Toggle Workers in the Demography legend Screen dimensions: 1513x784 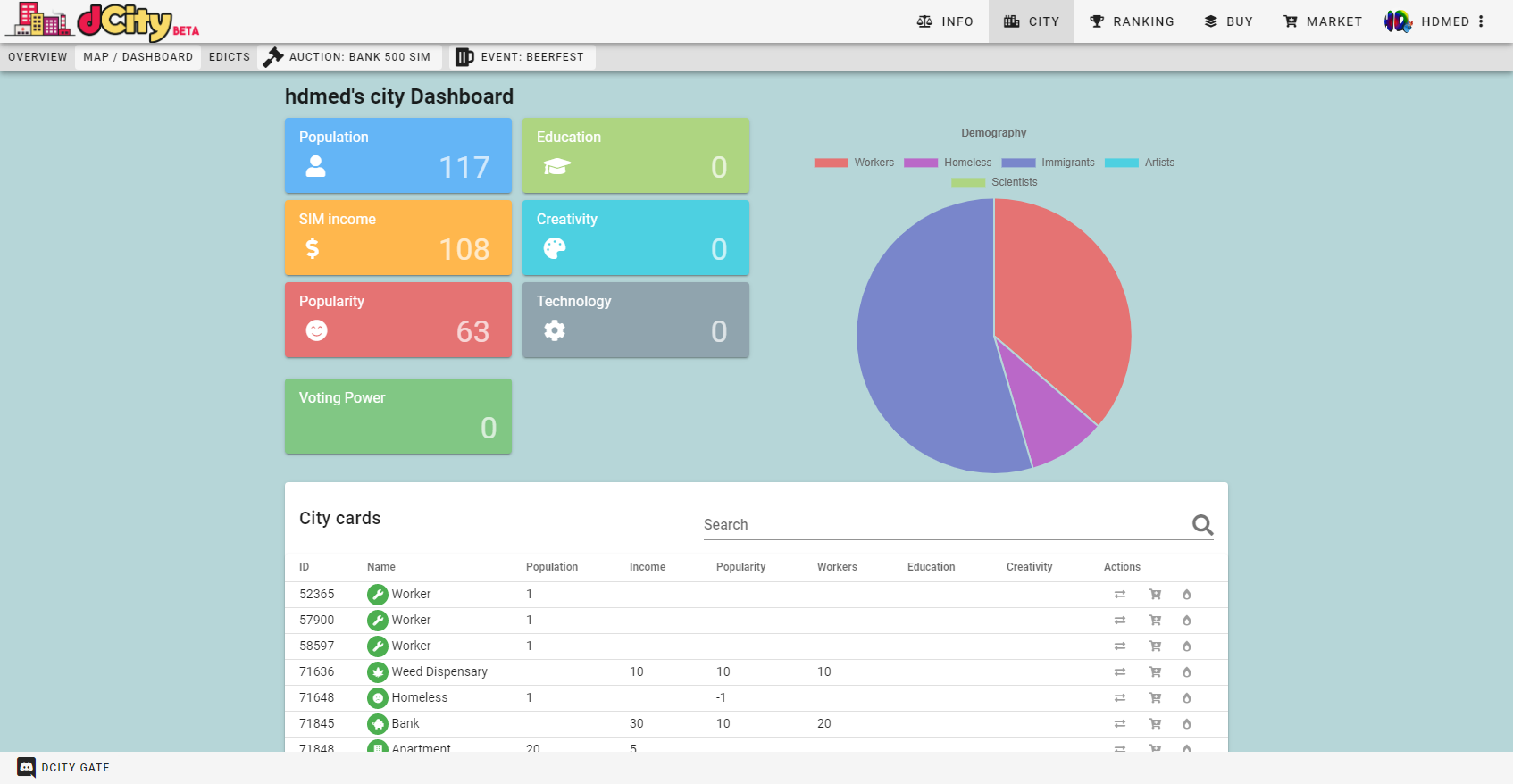click(854, 163)
